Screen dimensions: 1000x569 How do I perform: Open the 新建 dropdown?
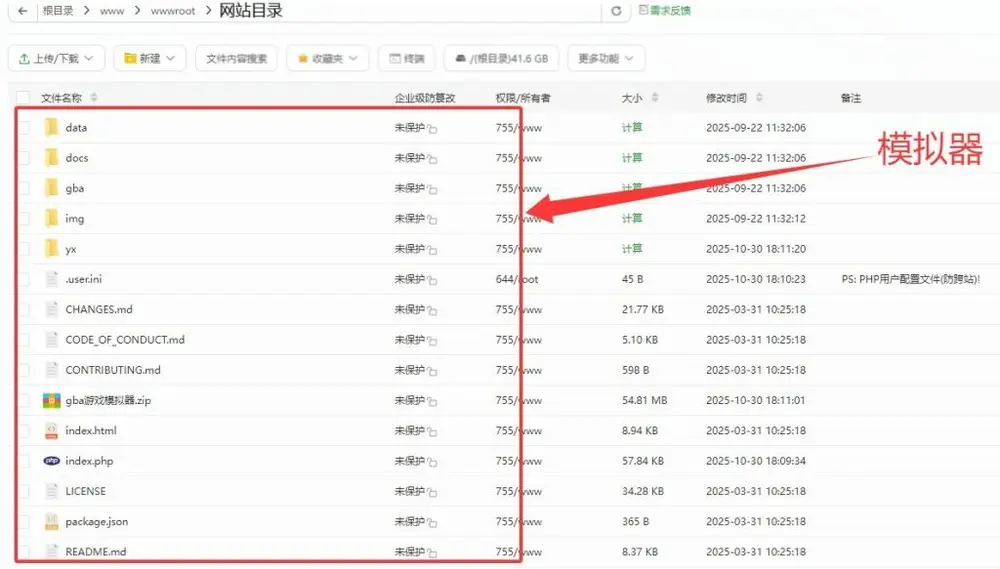[x=150, y=59]
